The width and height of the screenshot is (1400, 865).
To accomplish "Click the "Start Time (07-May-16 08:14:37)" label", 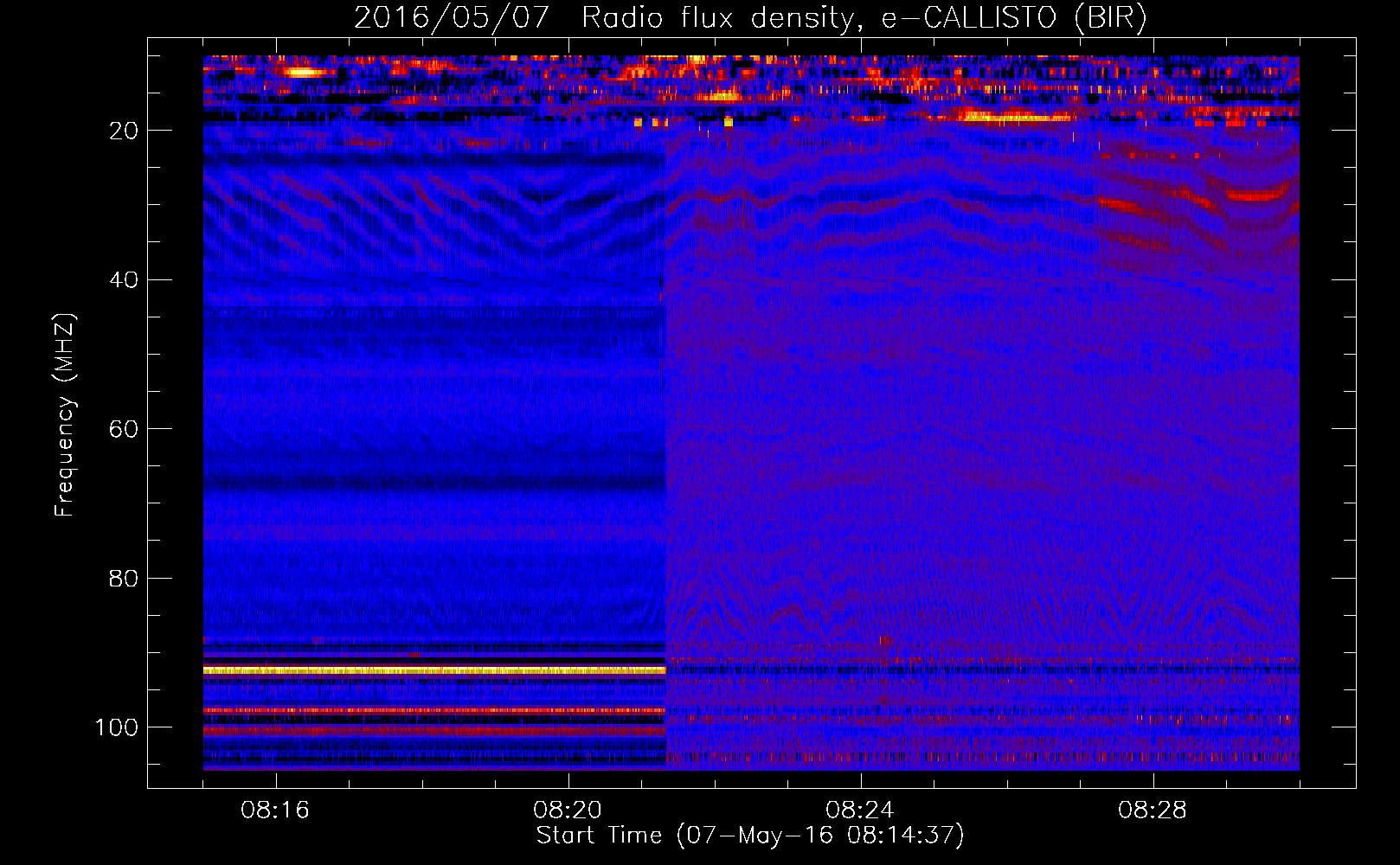I will [x=750, y=836].
